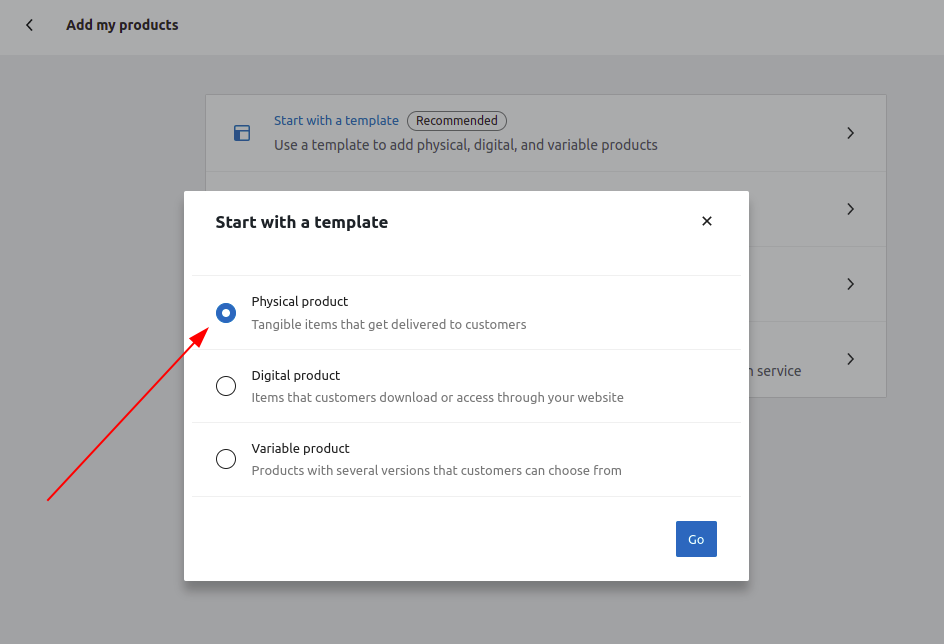The width and height of the screenshot is (944, 644).
Task: Click the 'Variable product' label text
Action: coord(300,449)
